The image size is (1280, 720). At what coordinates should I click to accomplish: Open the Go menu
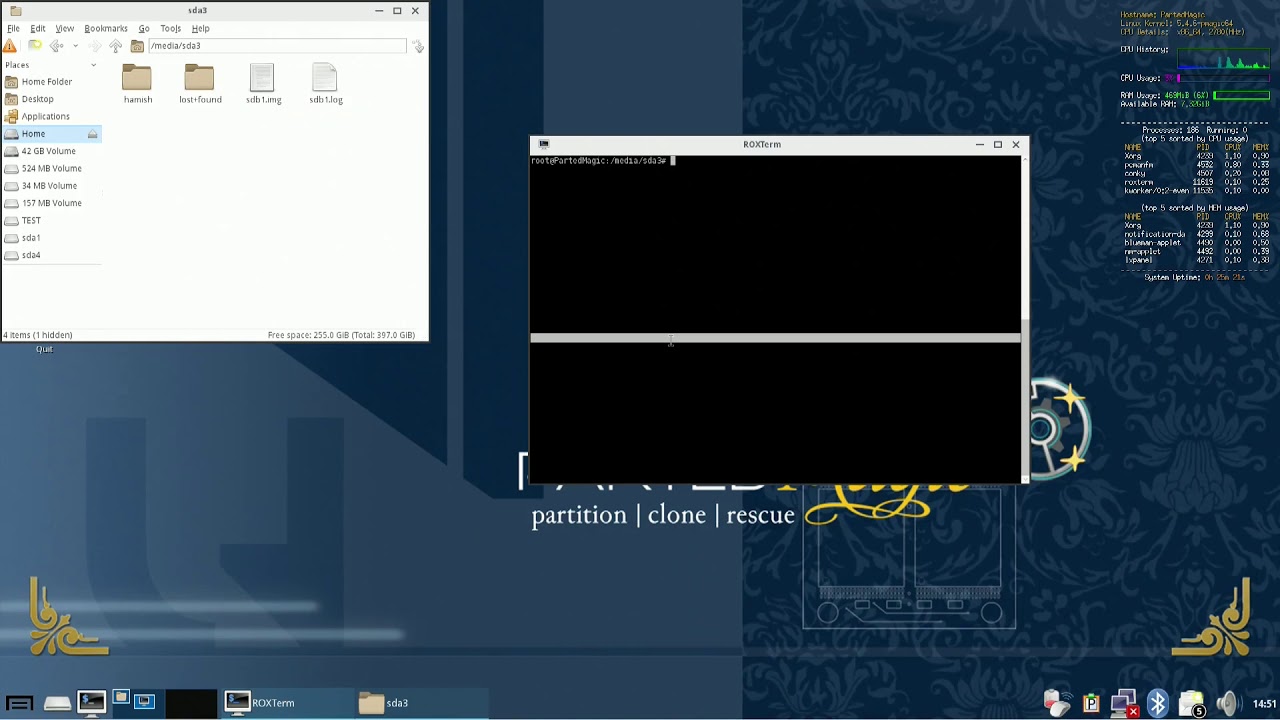pos(144,28)
